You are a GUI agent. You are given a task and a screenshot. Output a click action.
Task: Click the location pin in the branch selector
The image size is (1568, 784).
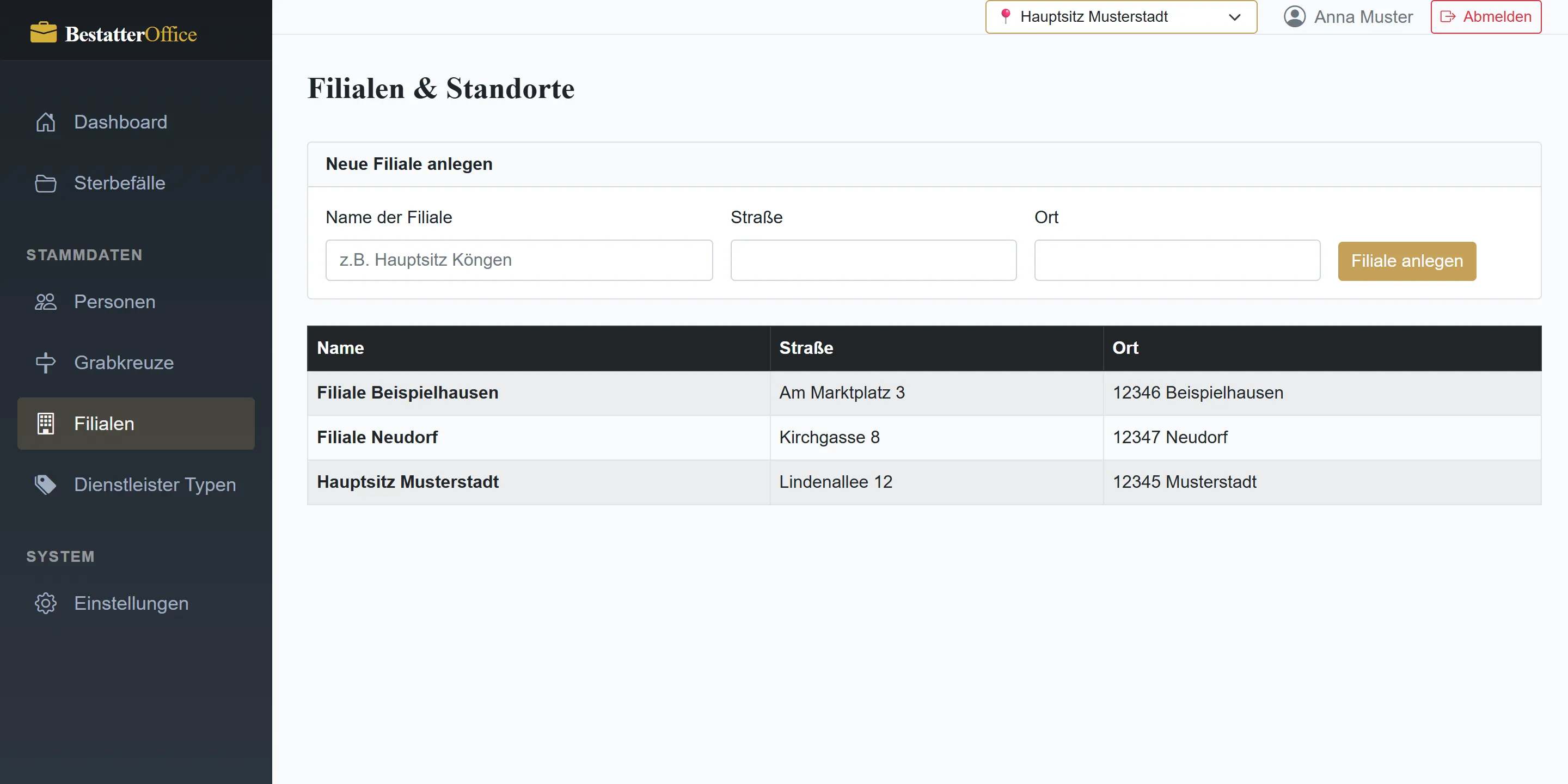click(1006, 16)
